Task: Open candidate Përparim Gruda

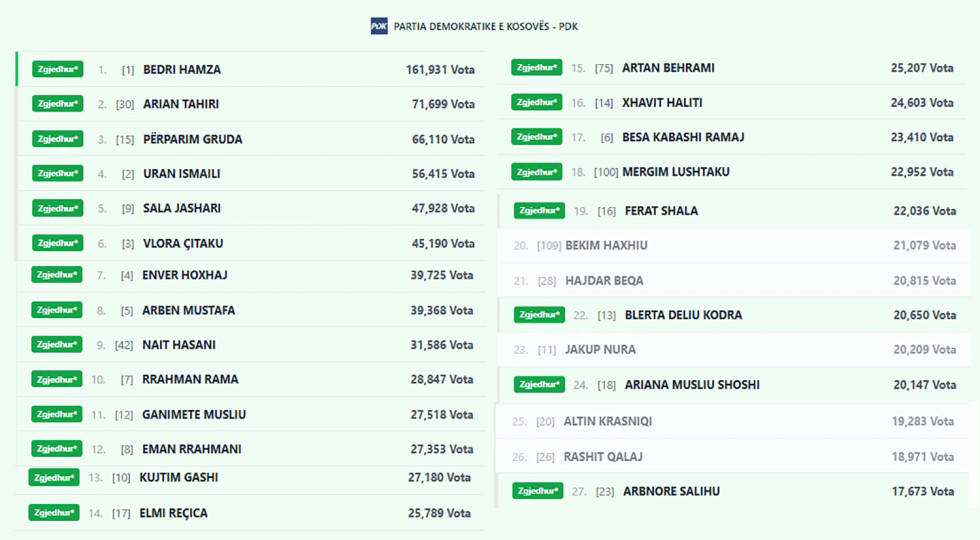Action: pyautogui.click(x=193, y=139)
